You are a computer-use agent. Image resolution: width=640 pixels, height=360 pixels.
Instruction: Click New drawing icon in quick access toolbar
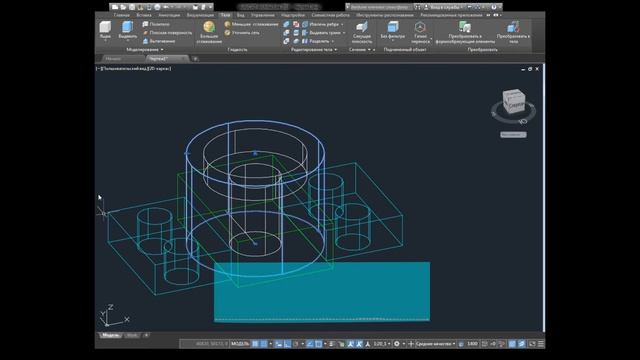[115, 7]
